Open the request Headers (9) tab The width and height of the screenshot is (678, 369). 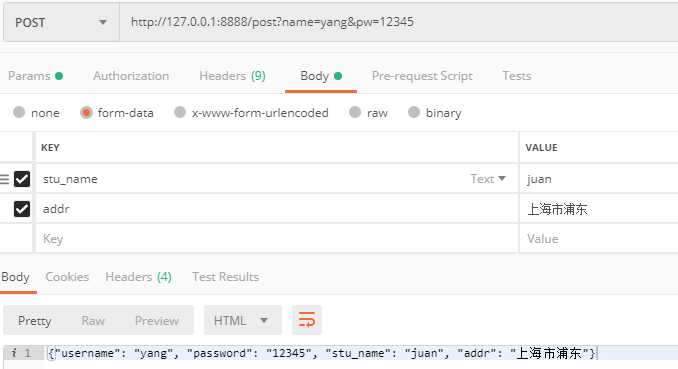pos(232,76)
